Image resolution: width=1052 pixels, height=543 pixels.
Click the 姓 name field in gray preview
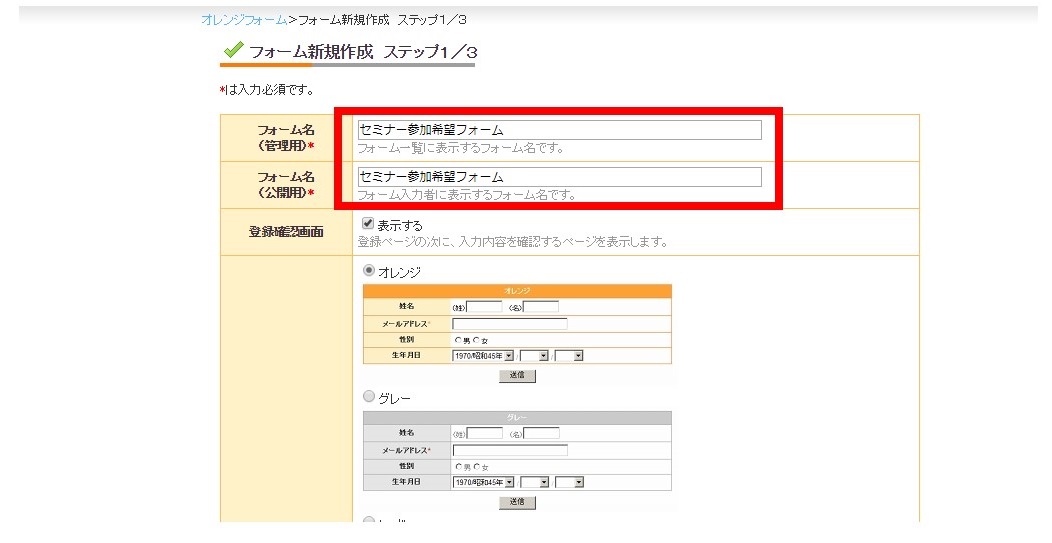pos(485,434)
